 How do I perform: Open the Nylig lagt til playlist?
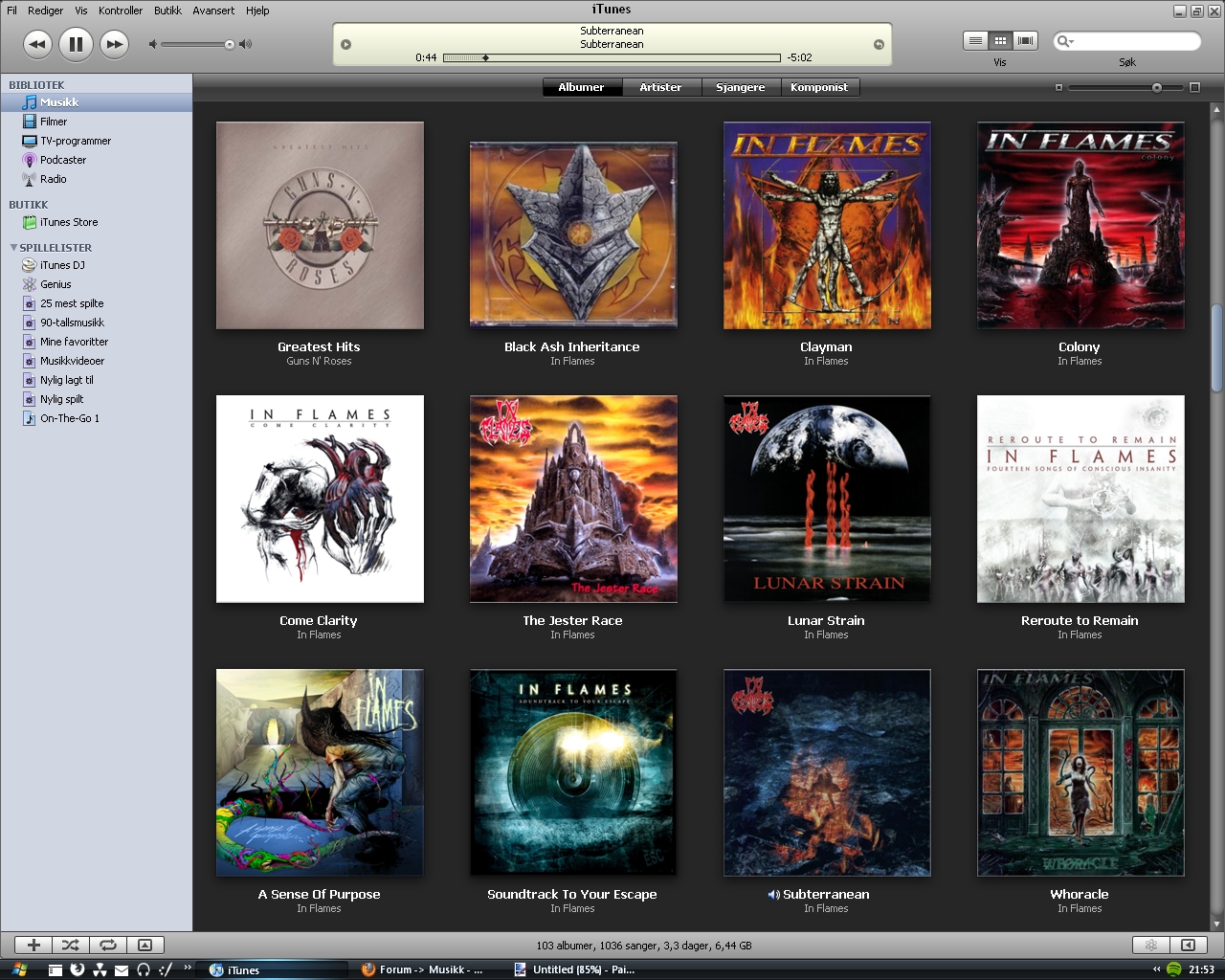coord(96,380)
